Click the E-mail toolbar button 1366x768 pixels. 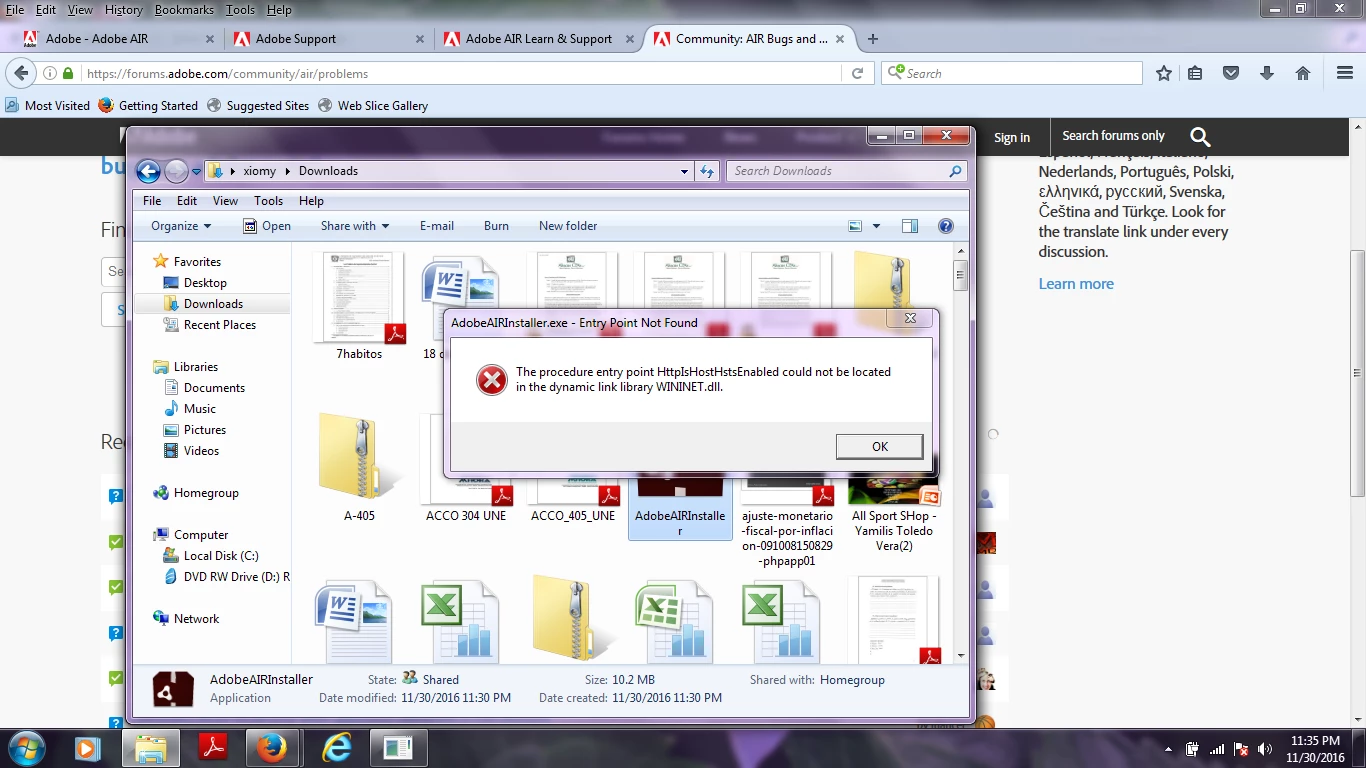pyautogui.click(x=437, y=226)
